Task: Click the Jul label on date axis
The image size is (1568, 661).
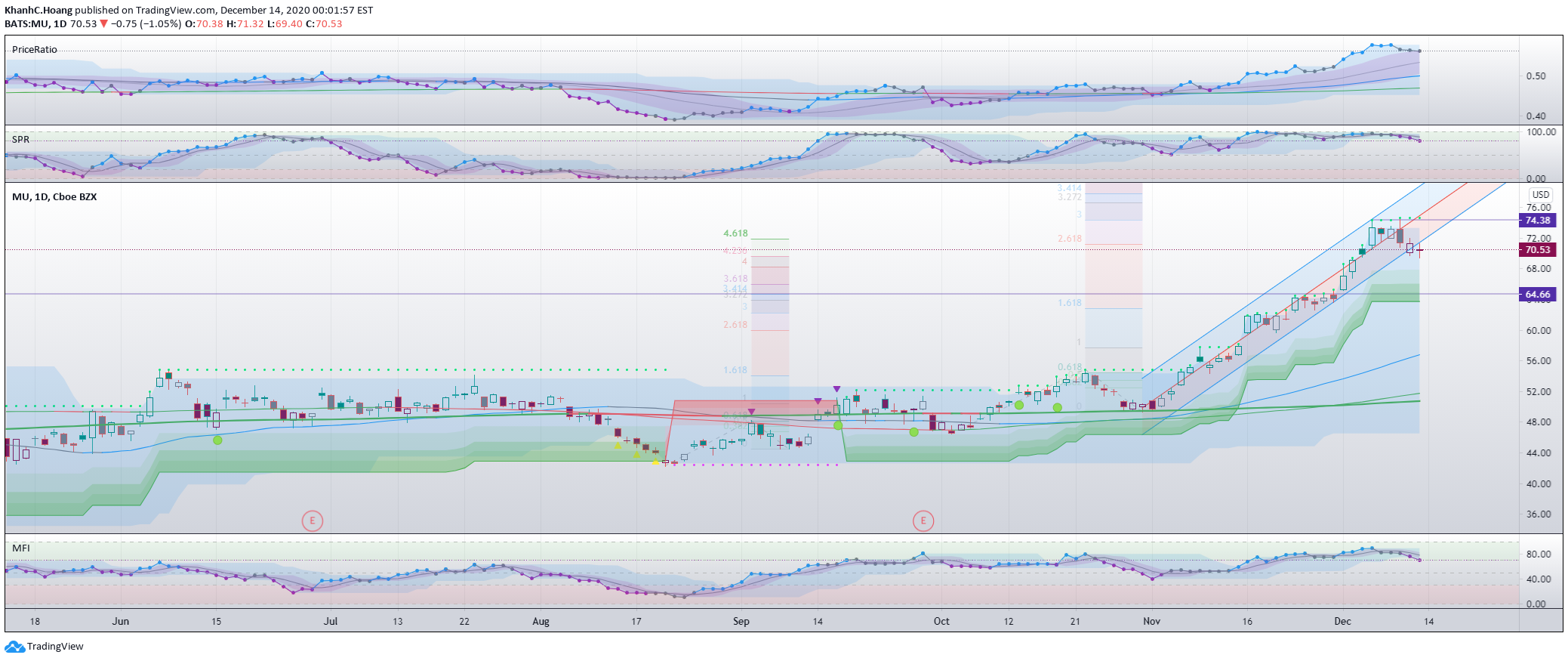Action: [330, 622]
